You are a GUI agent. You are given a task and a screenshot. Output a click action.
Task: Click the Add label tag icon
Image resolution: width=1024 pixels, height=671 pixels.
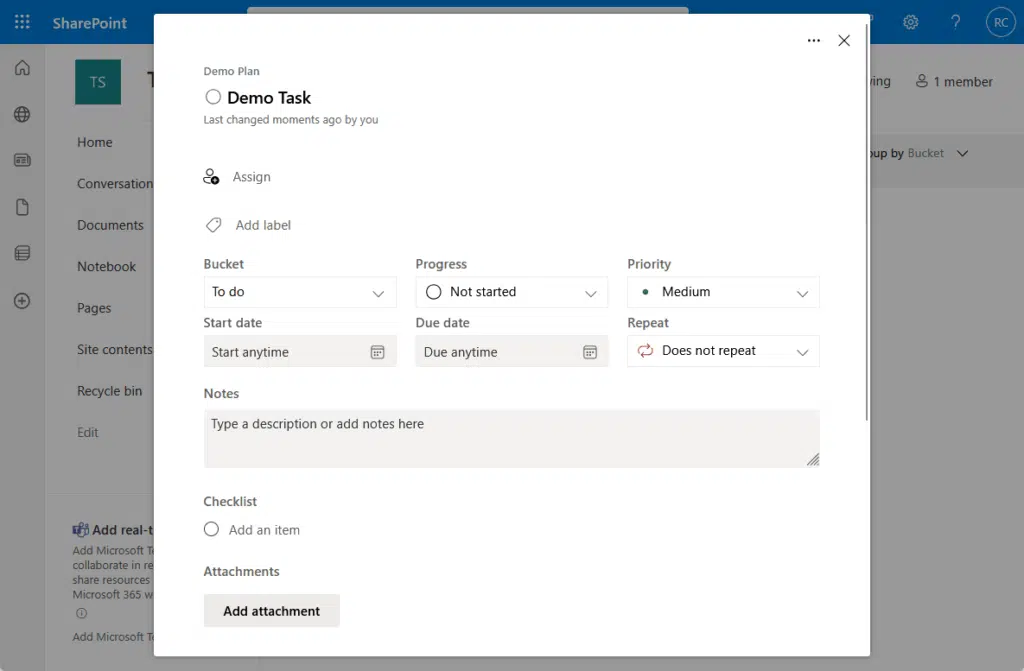[x=214, y=225]
